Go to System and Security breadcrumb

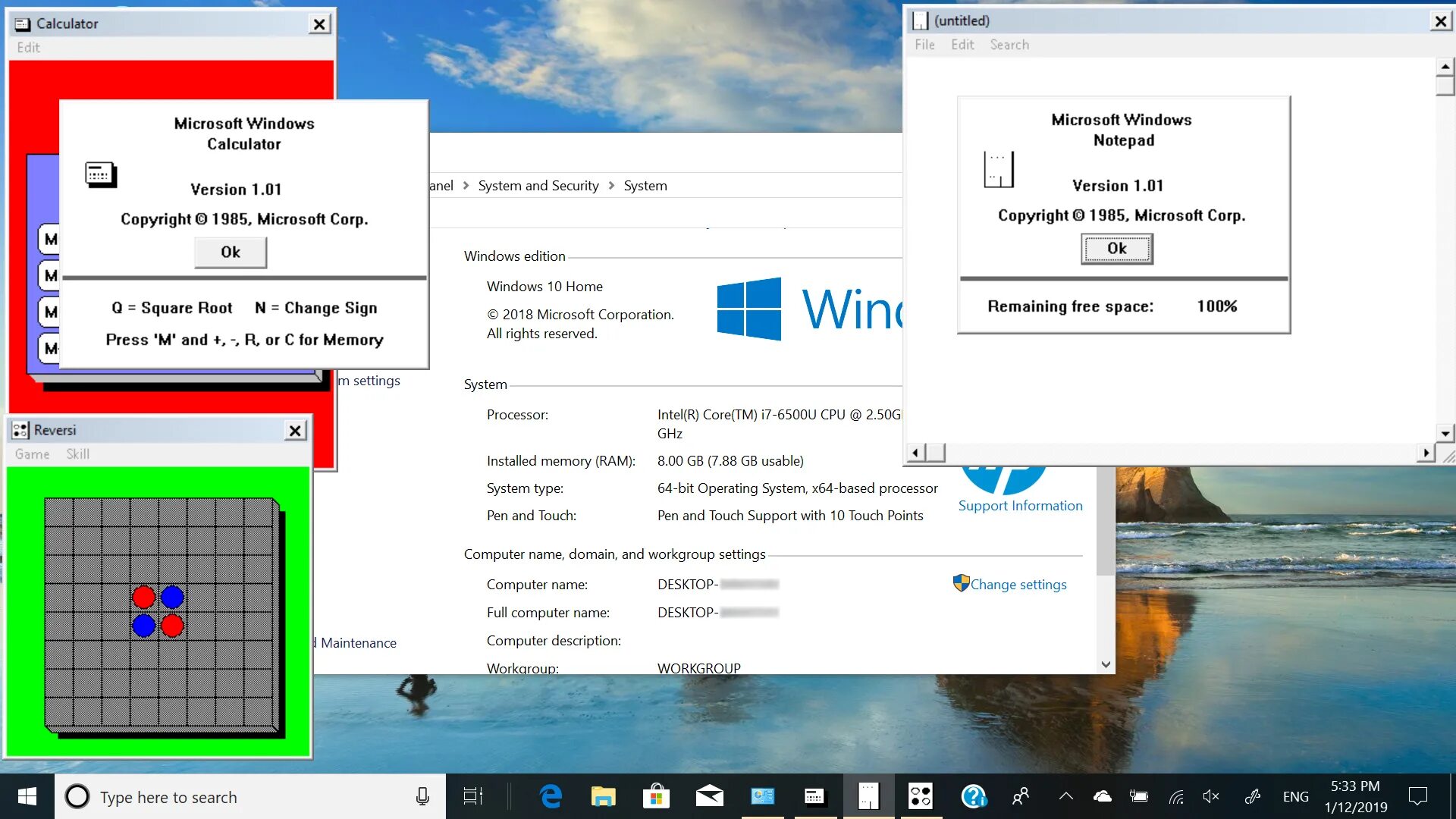pos(538,186)
